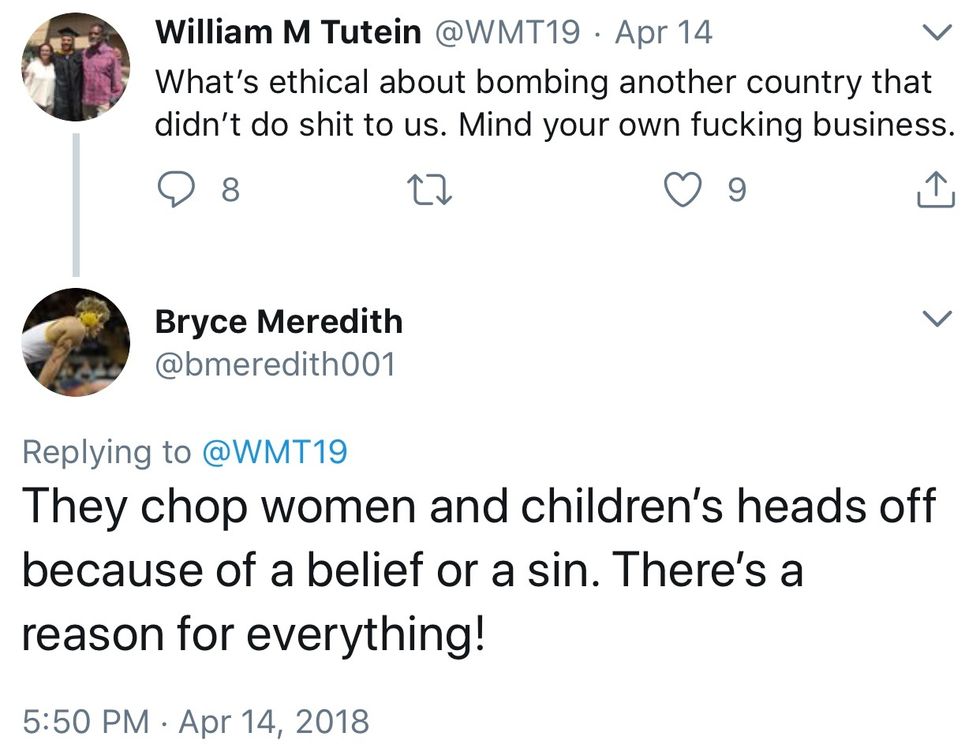This screenshot has width=980, height=755.
Task: Open William M Tutein's profile picture
Action: click(75, 67)
